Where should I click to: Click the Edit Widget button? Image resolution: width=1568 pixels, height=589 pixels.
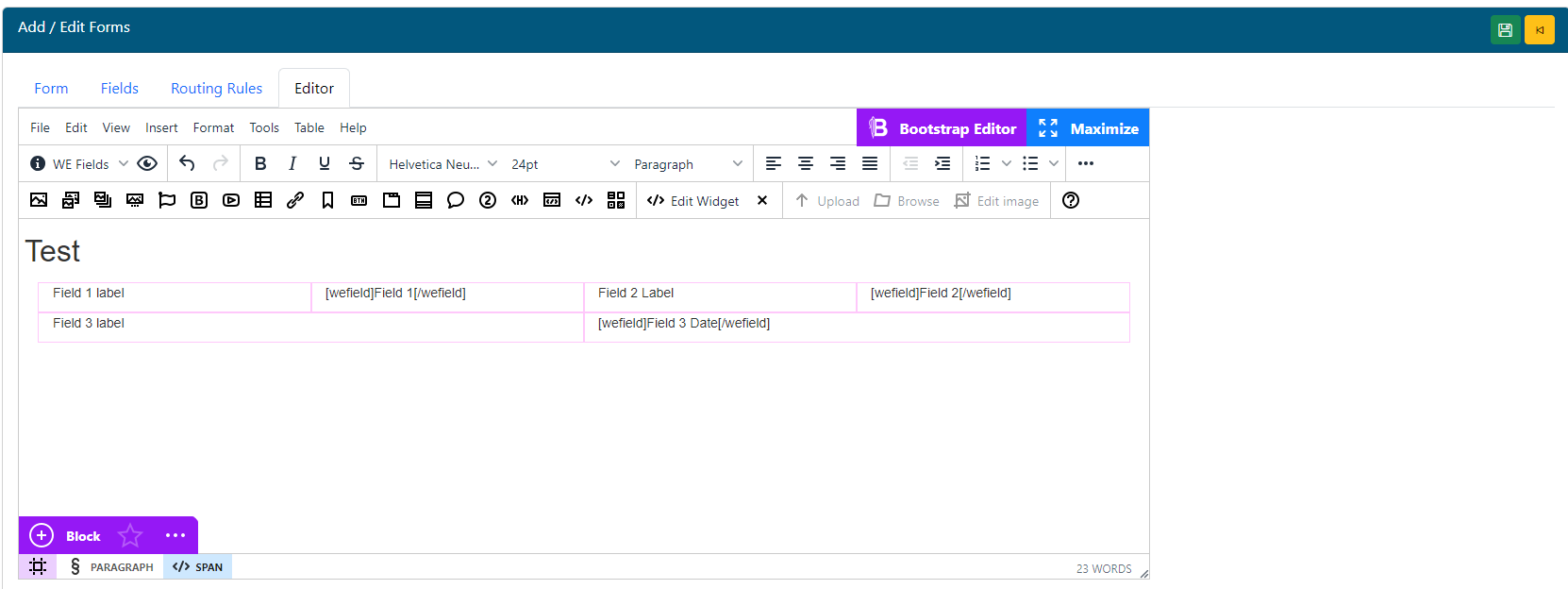693,200
